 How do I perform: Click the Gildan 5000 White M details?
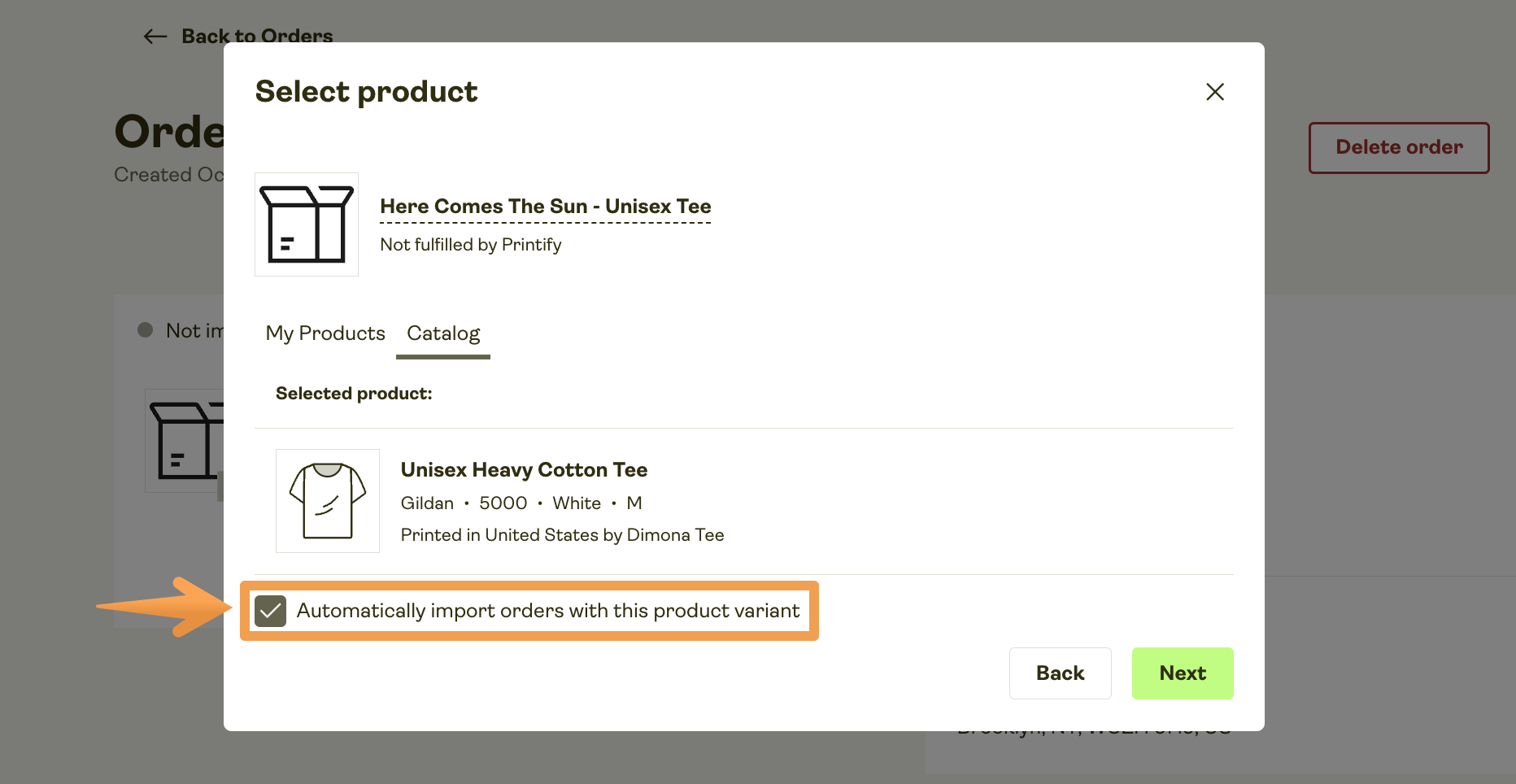pyautogui.click(x=521, y=503)
